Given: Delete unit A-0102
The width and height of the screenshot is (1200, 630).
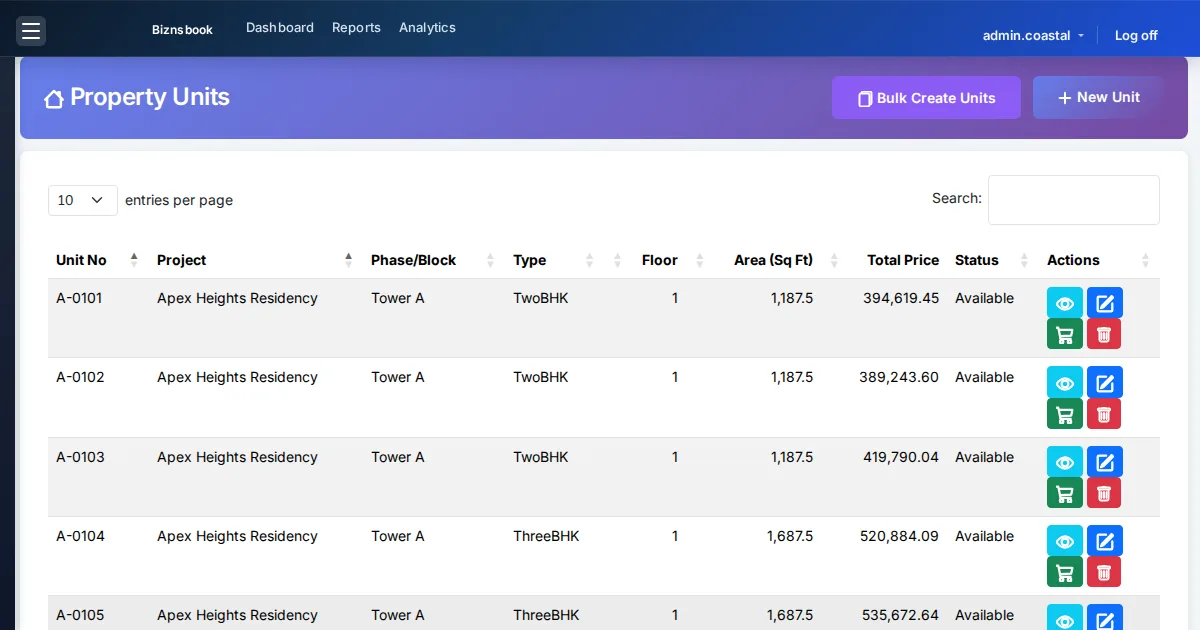Looking at the screenshot, I should 1104,413.
